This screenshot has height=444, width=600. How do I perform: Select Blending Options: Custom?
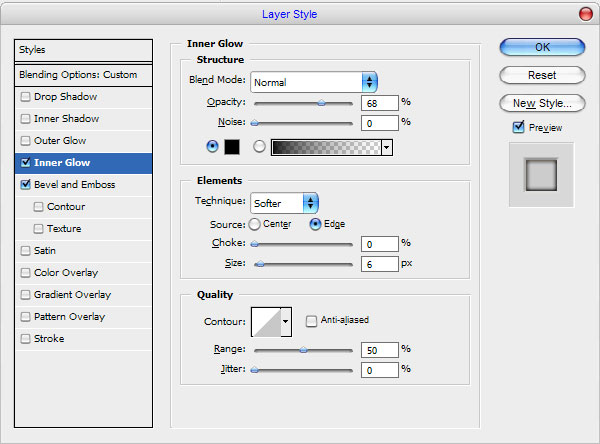click(83, 75)
